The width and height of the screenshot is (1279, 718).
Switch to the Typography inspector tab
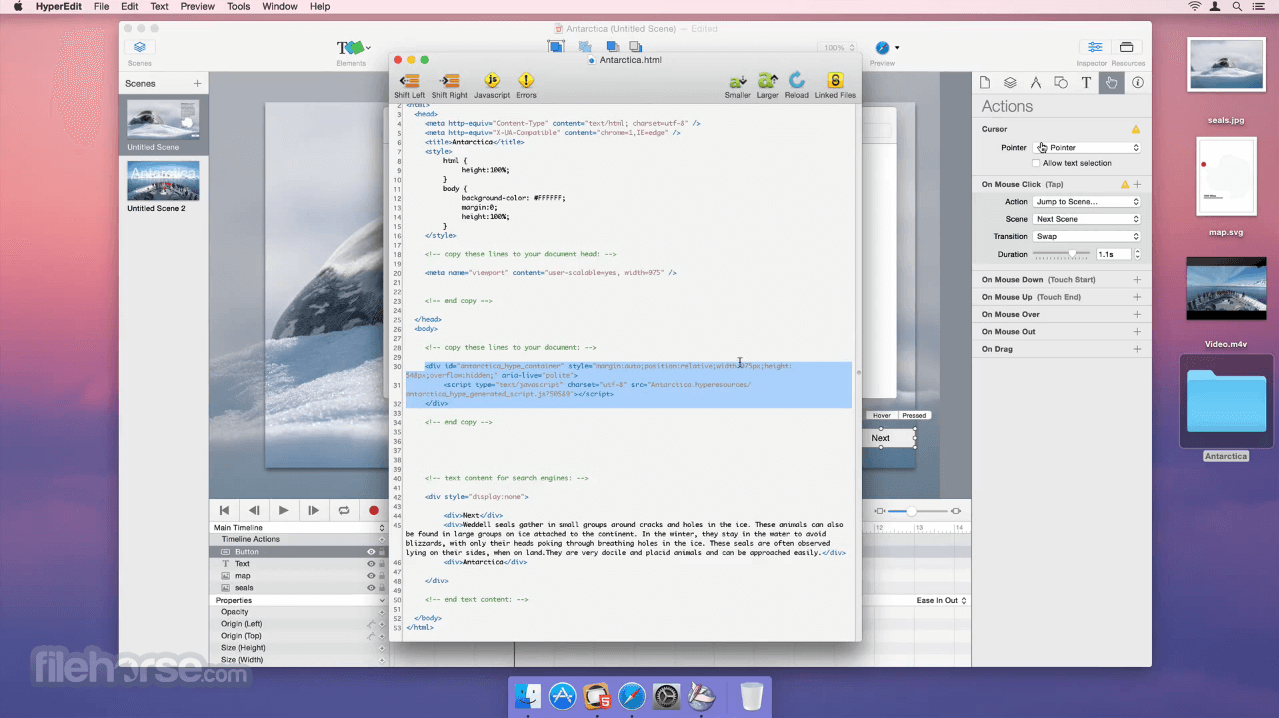coord(1086,83)
